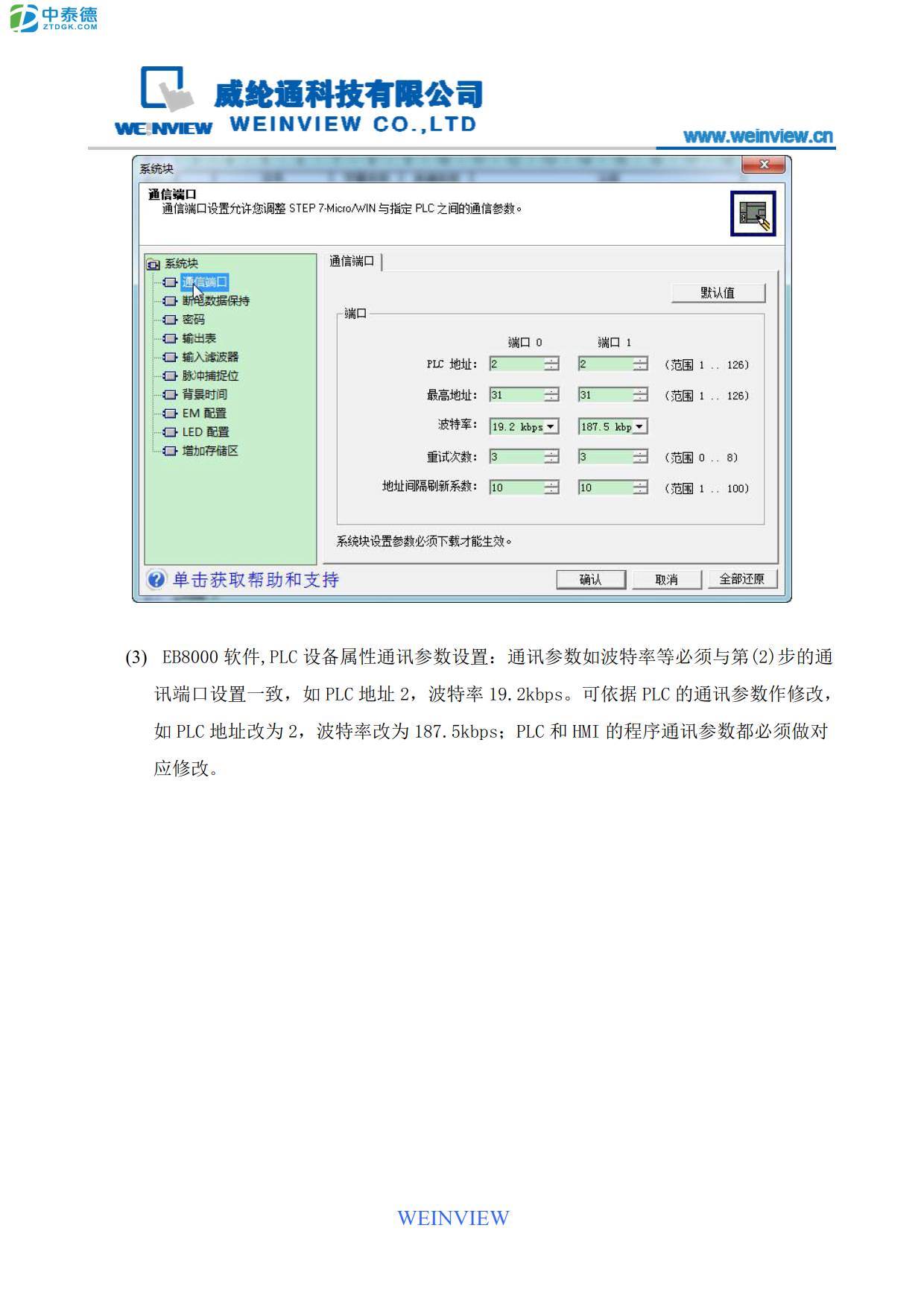The width and height of the screenshot is (924, 1307).
Task: Click port 0 PLC 地址 spinner
Action: (x=551, y=364)
